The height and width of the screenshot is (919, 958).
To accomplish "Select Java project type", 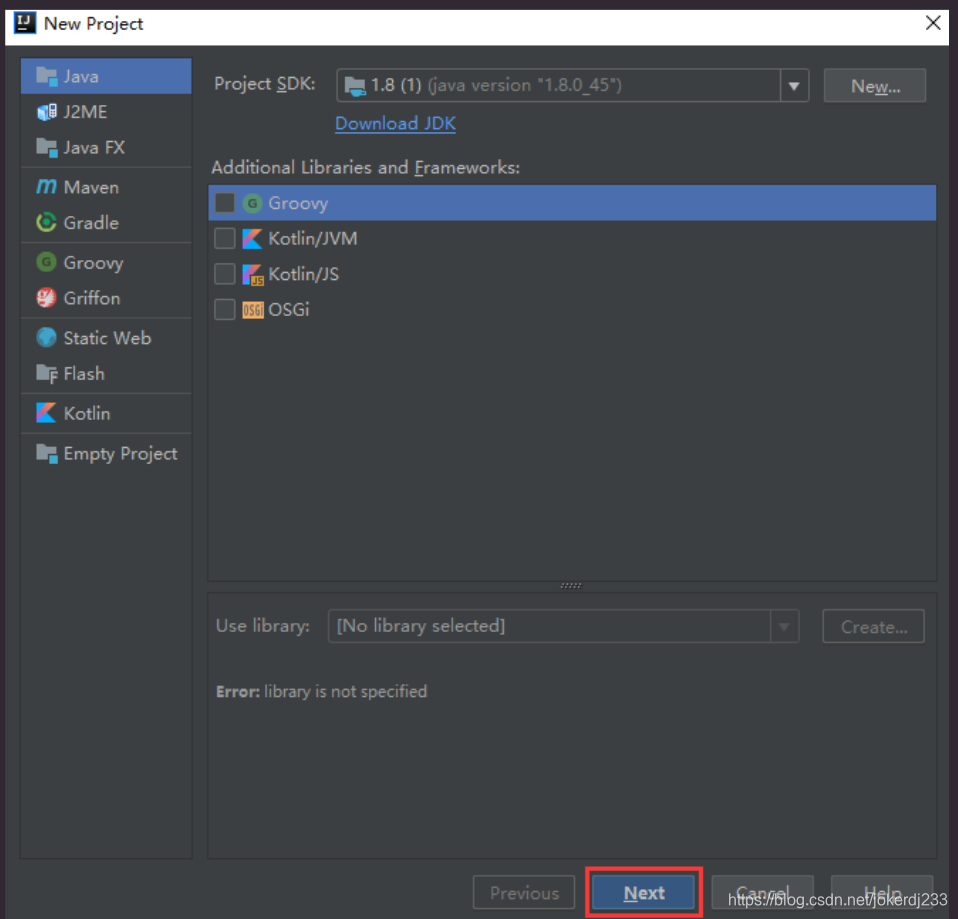I will (x=106, y=76).
